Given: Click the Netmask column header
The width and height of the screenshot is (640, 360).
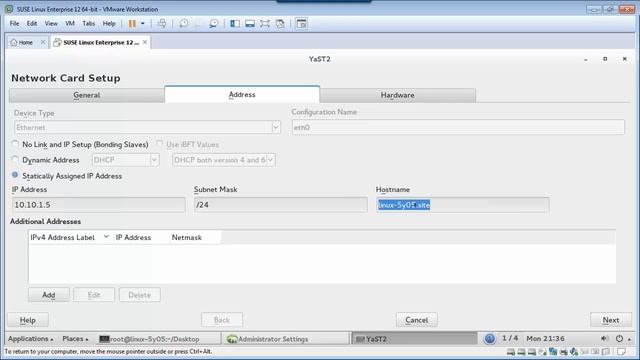Looking at the screenshot, I should click(195, 237).
